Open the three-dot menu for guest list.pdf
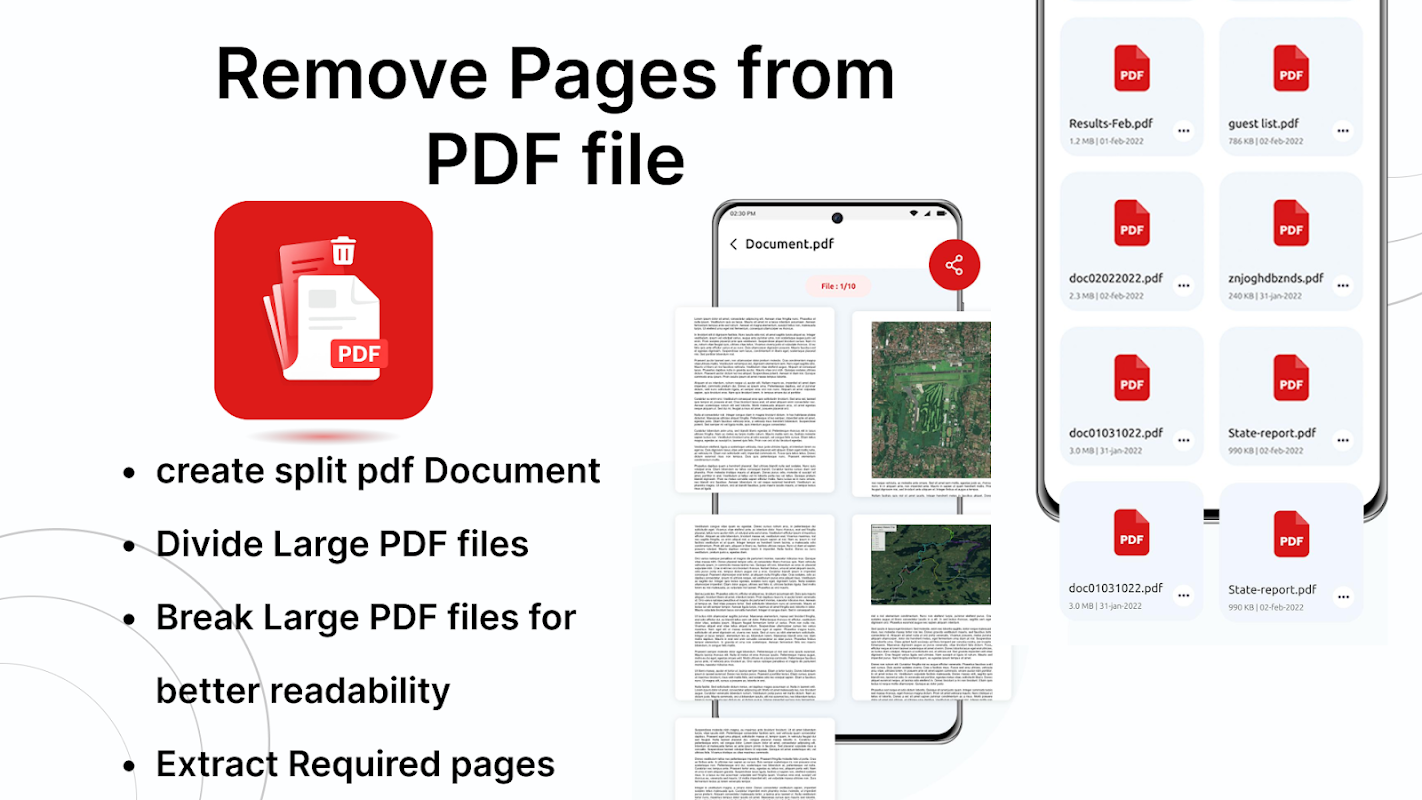The width and height of the screenshot is (1422, 800). [1343, 131]
